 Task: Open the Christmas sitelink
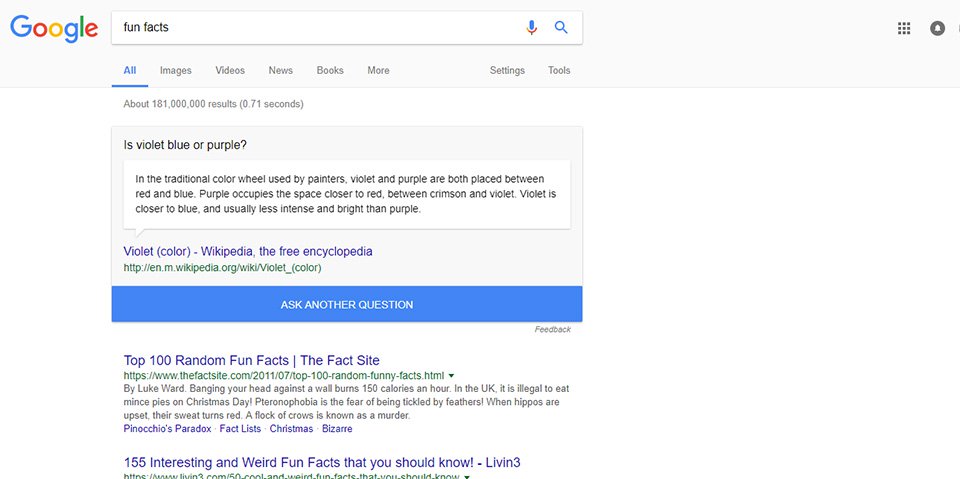[291, 429]
